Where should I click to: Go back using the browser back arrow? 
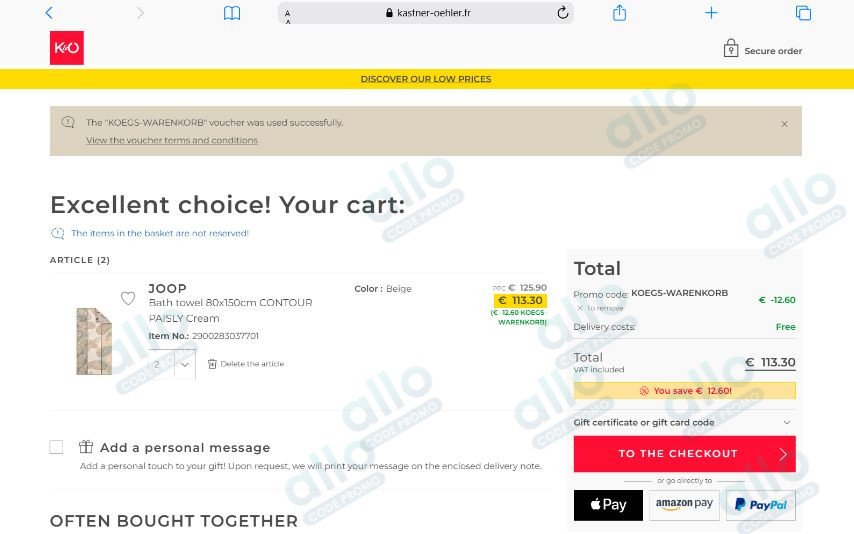[x=49, y=13]
